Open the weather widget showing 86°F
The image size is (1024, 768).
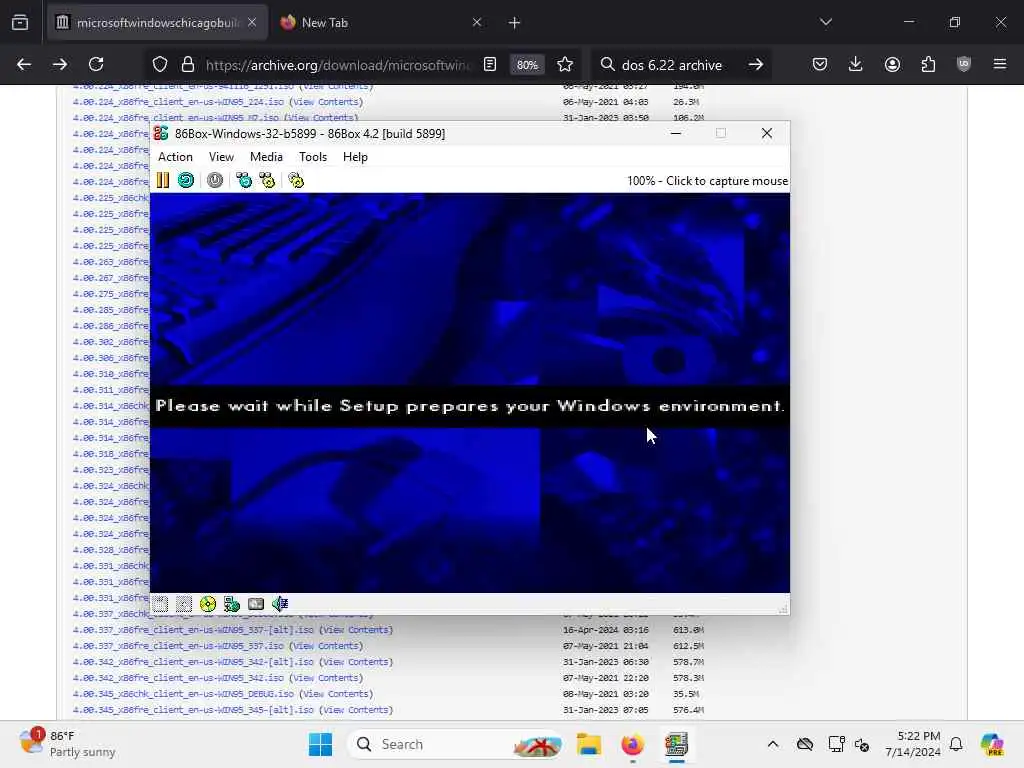(67, 744)
